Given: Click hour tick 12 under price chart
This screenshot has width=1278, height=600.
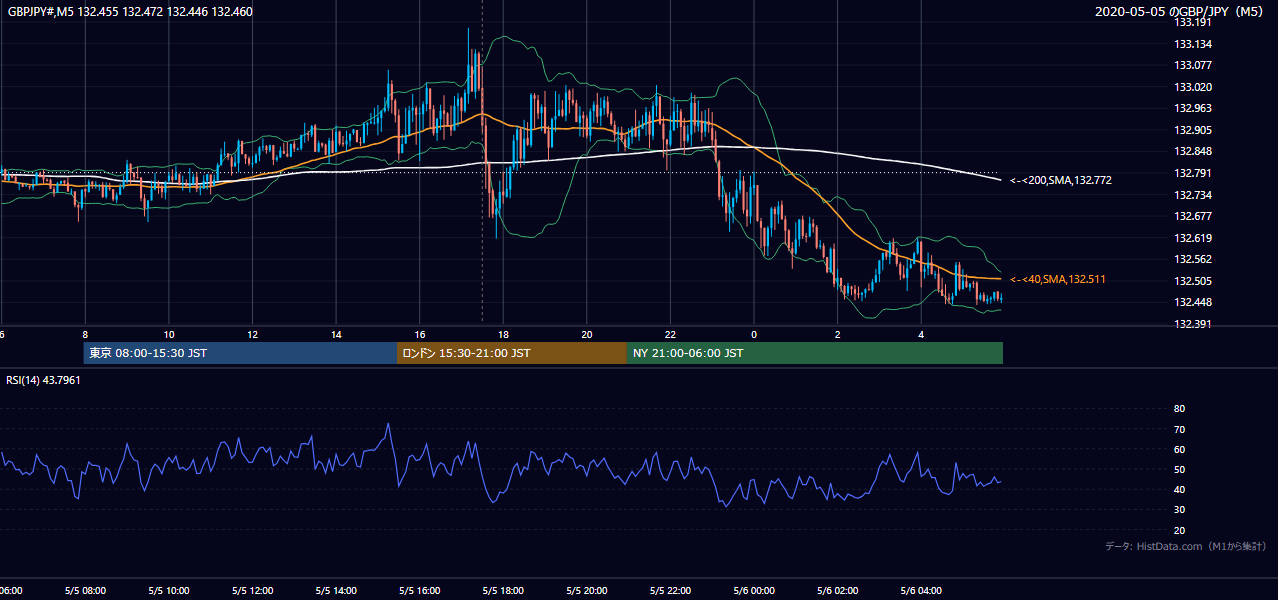Looking at the screenshot, I should [252, 334].
